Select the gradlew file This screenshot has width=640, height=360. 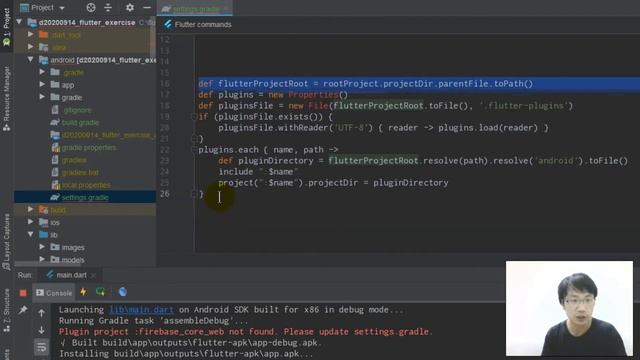pyautogui.click(x=74, y=160)
